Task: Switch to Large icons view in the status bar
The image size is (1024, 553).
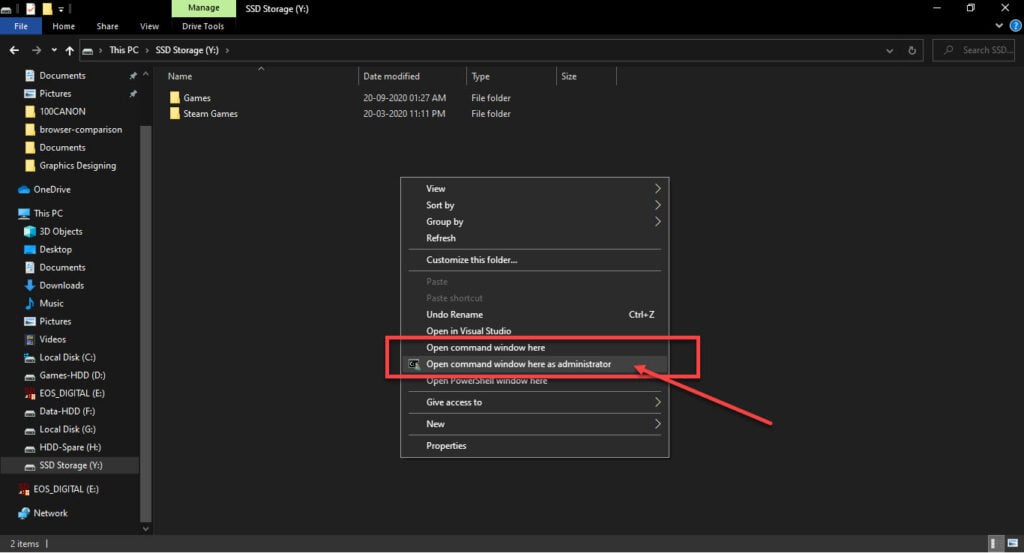Action: click(x=1012, y=543)
